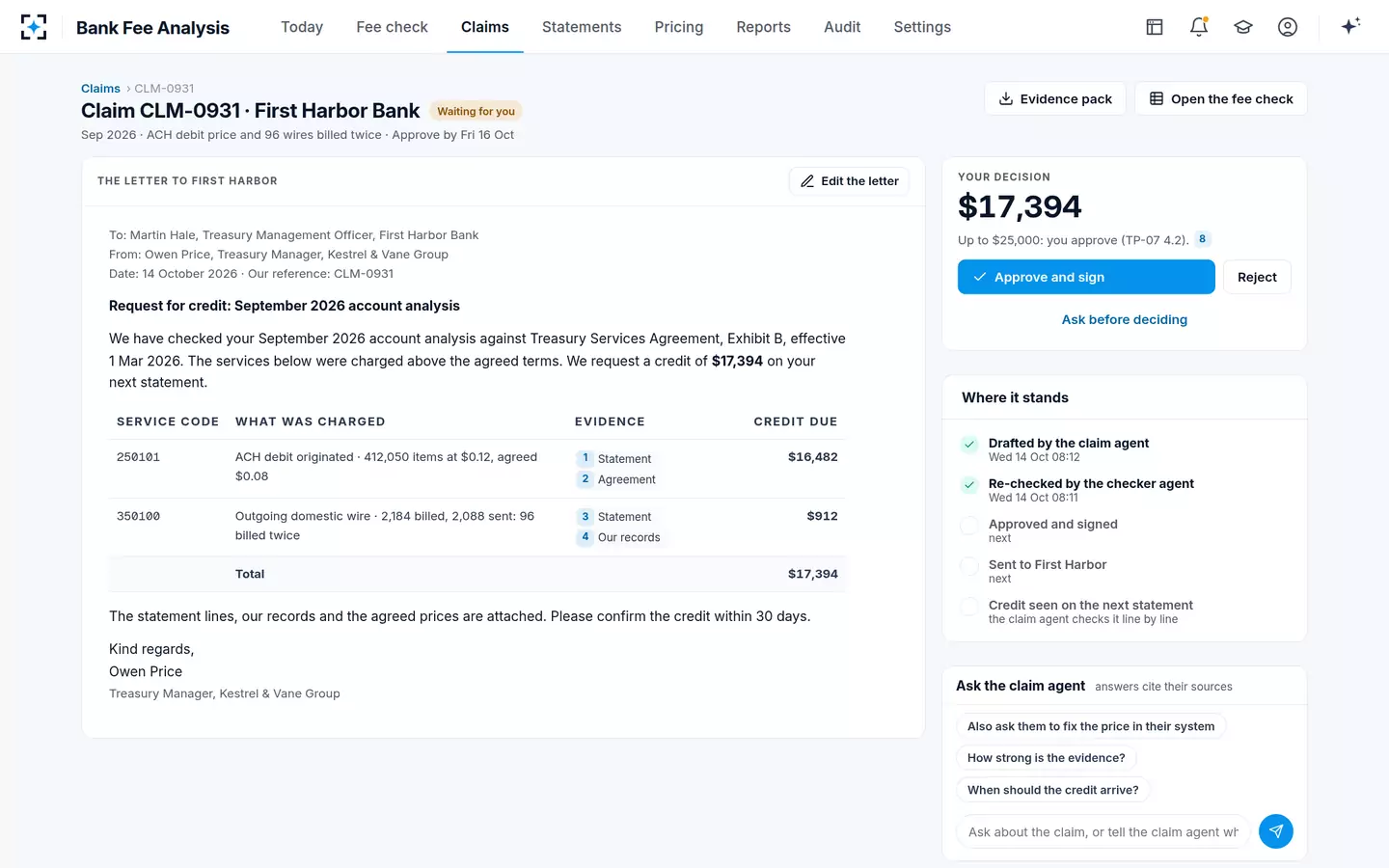1389x868 pixels.
Task: Focus the Ask about the claim input
Action: 1103,831
